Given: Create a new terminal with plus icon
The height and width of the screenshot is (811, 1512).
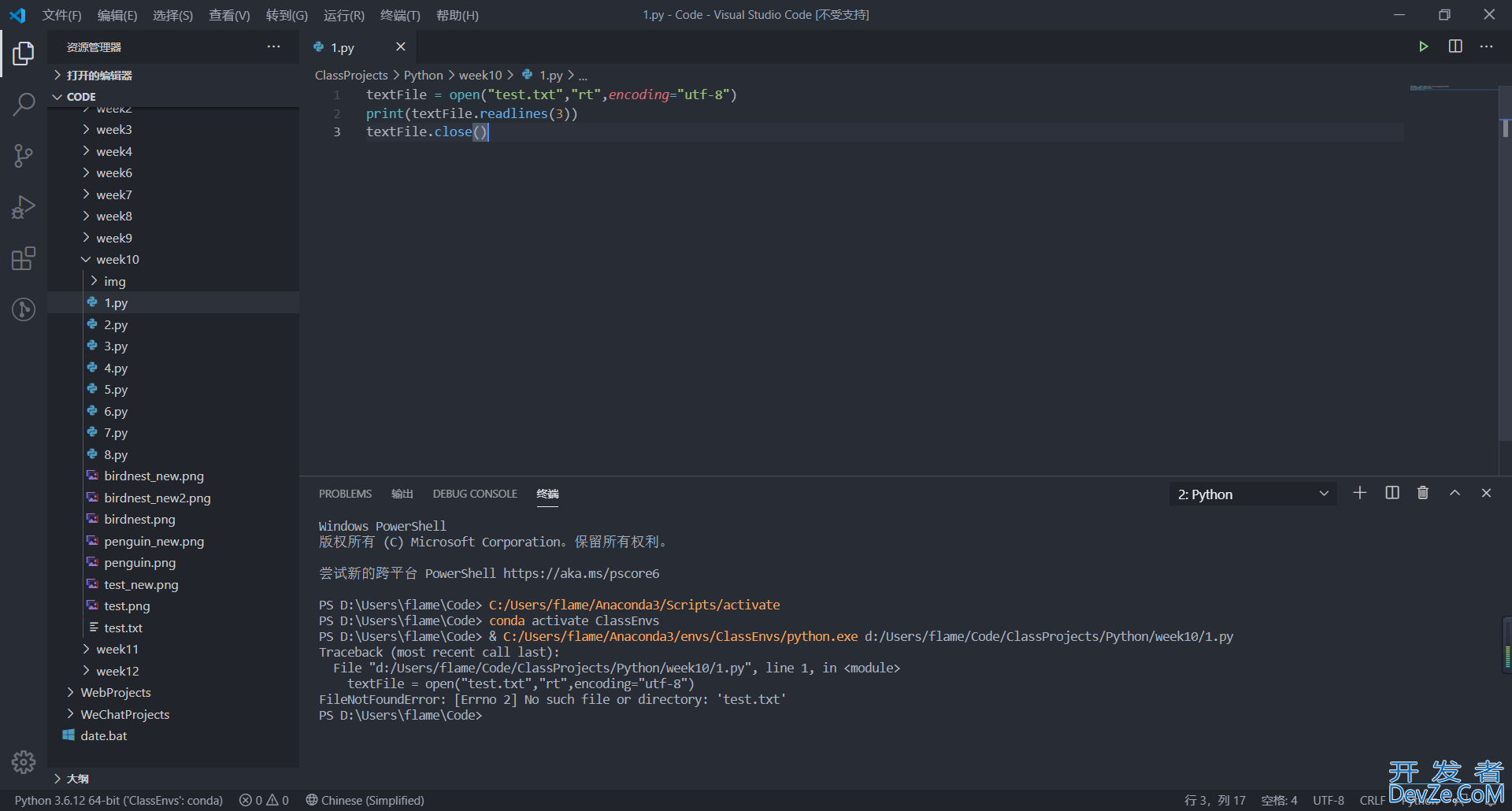Looking at the screenshot, I should 1360,493.
